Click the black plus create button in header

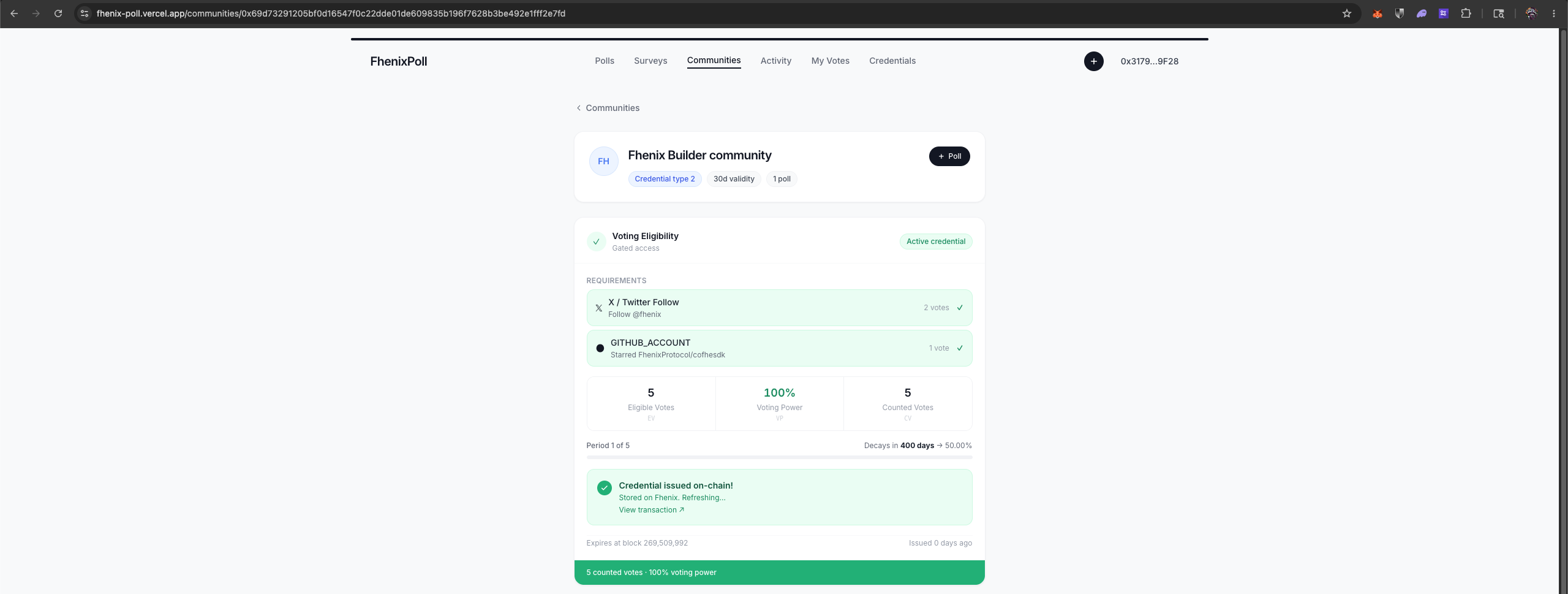point(1094,61)
